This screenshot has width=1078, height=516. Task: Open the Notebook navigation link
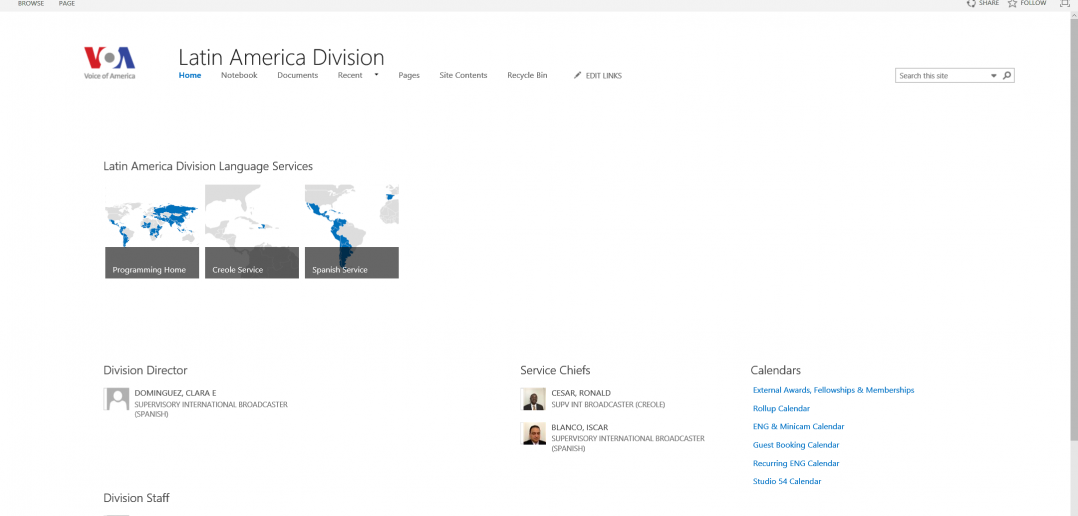[x=239, y=76]
